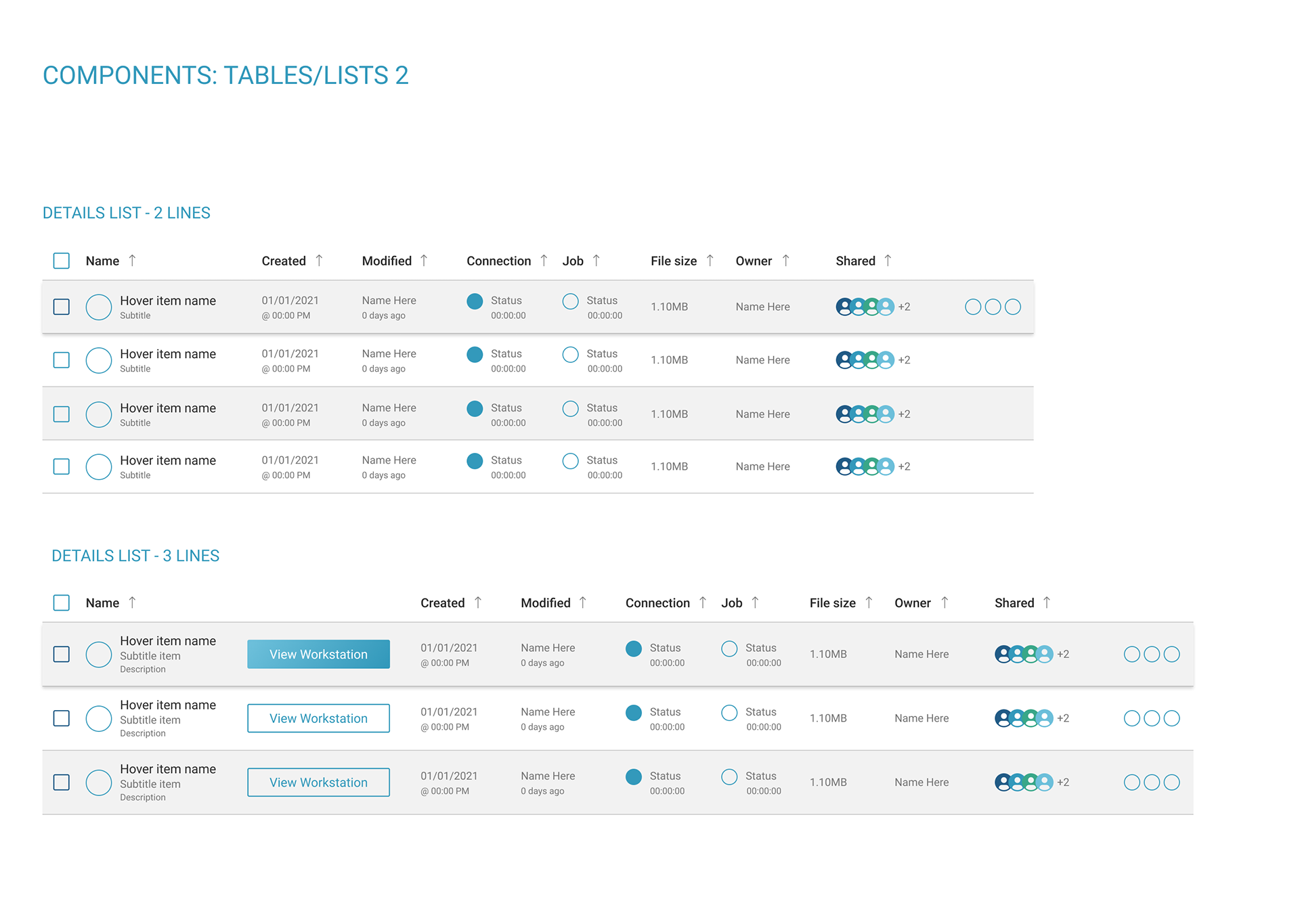The height and width of the screenshot is (924, 1300).
Task: Click middle action circle in hovered 2 Lines row
Action: click(993, 307)
